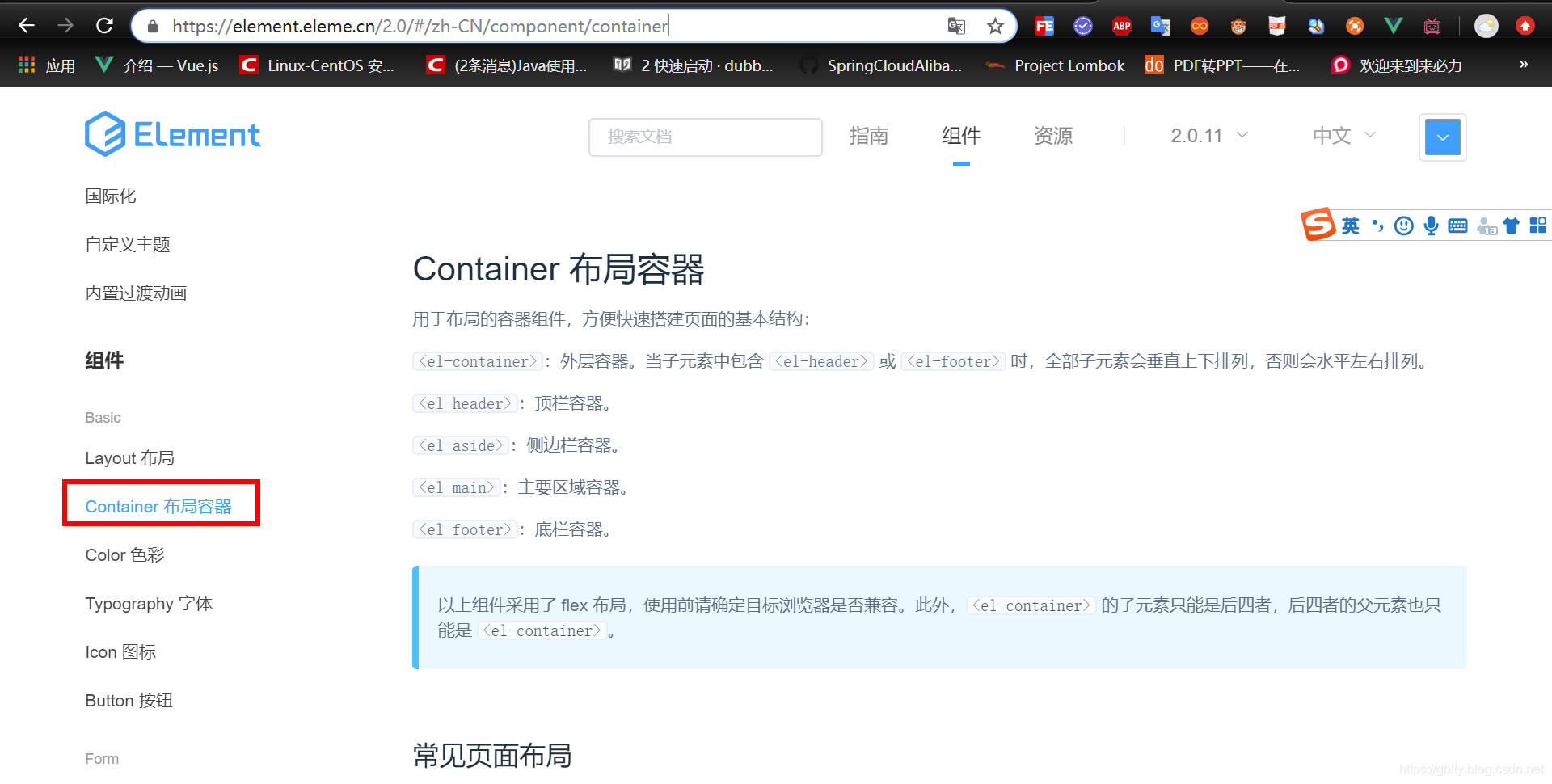Open the Sogou soft keyboard
1552x784 pixels.
pos(1457,226)
